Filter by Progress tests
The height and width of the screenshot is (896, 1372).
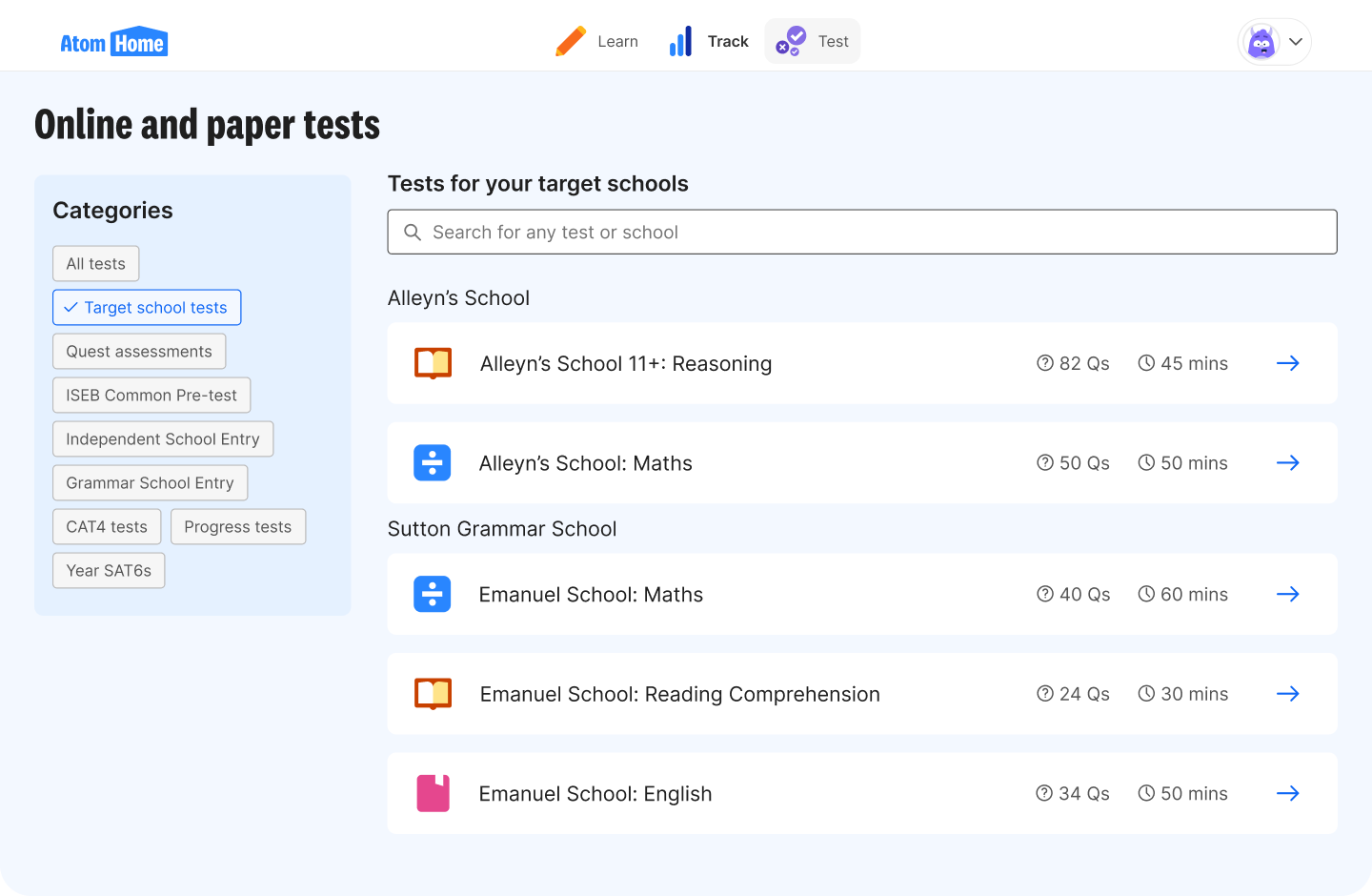(238, 527)
